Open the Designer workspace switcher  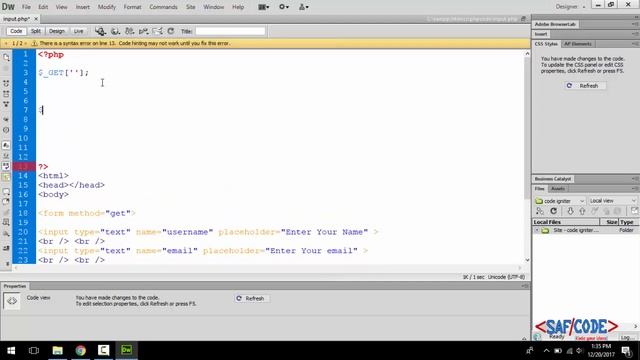[570, 7]
